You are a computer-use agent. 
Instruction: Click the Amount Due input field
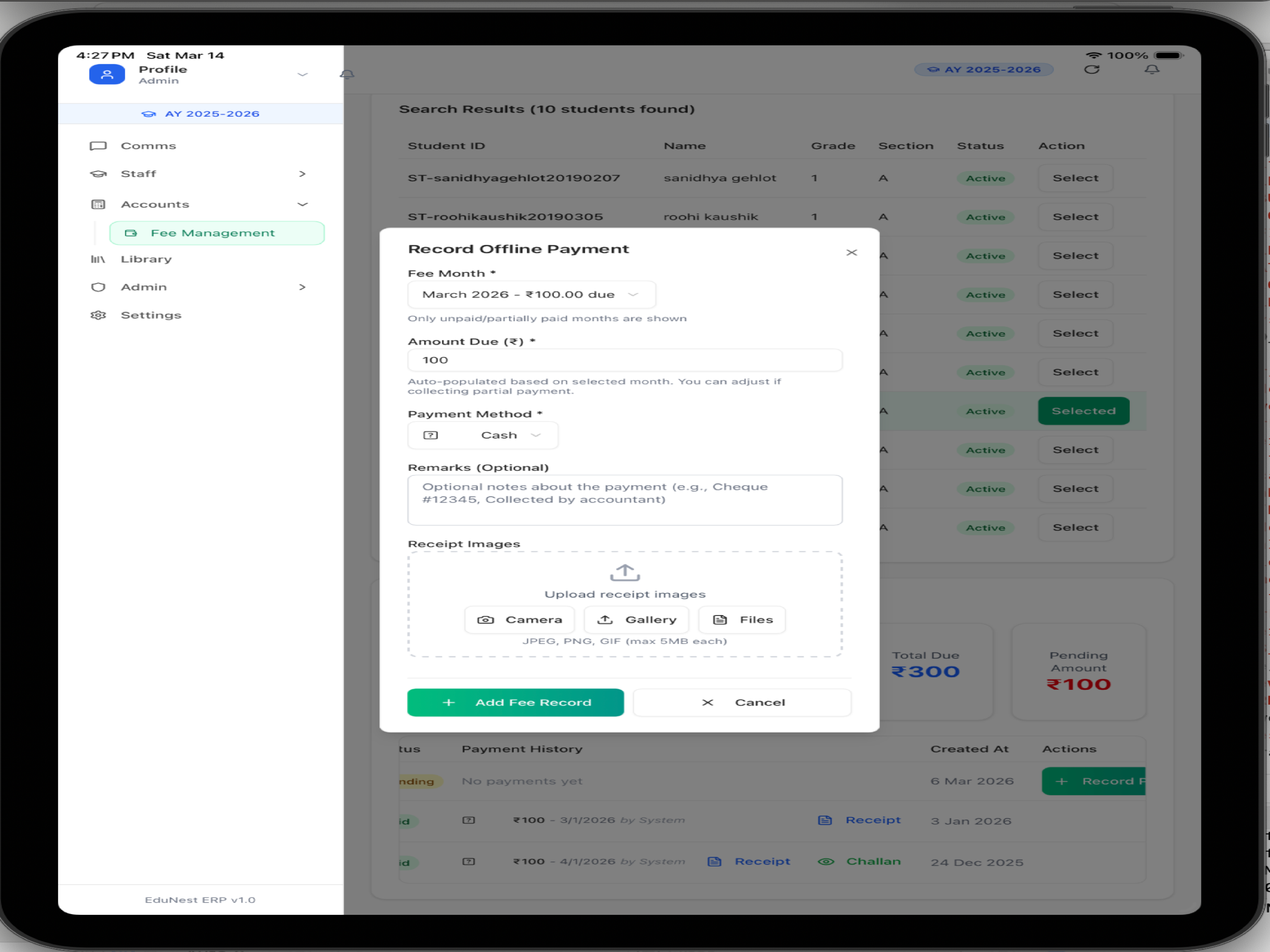[x=625, y=360]
